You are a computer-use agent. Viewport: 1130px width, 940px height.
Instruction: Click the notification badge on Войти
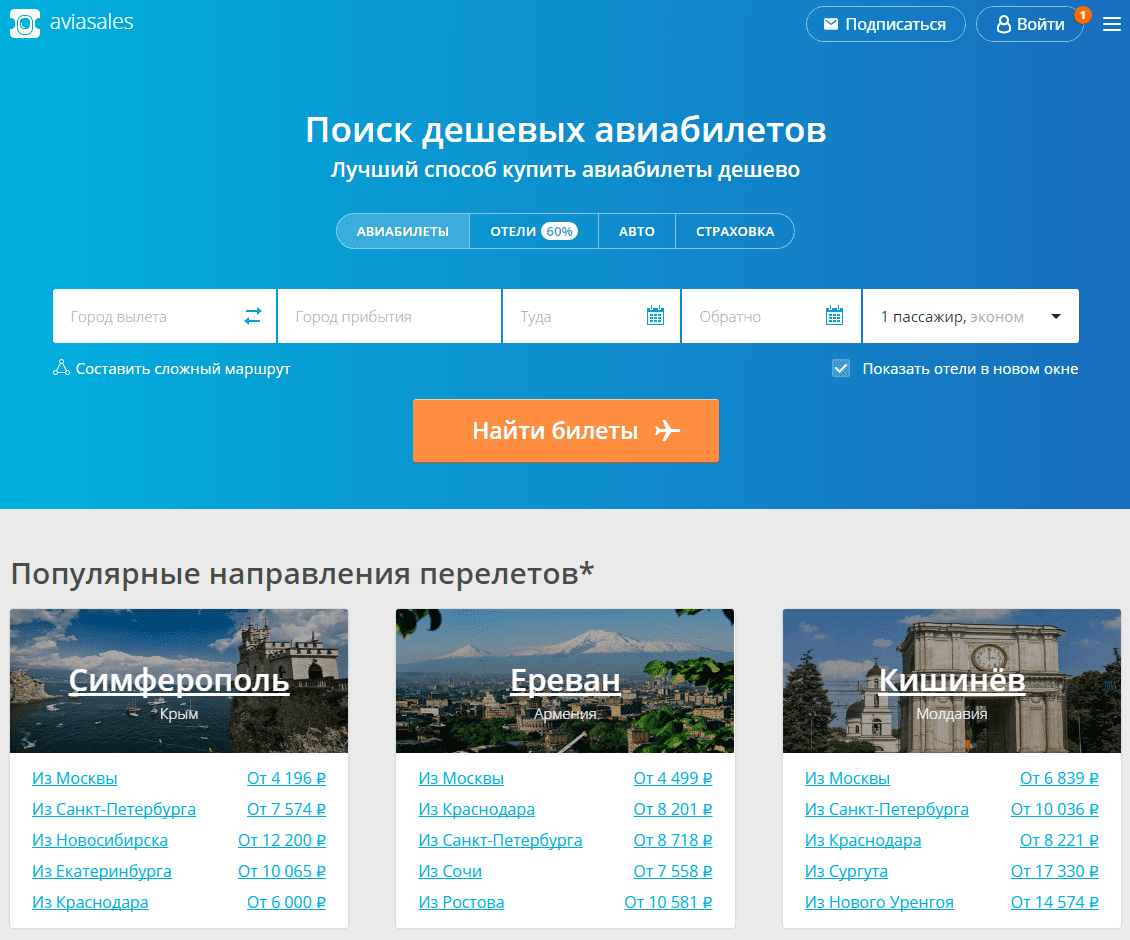[1082, 15]
